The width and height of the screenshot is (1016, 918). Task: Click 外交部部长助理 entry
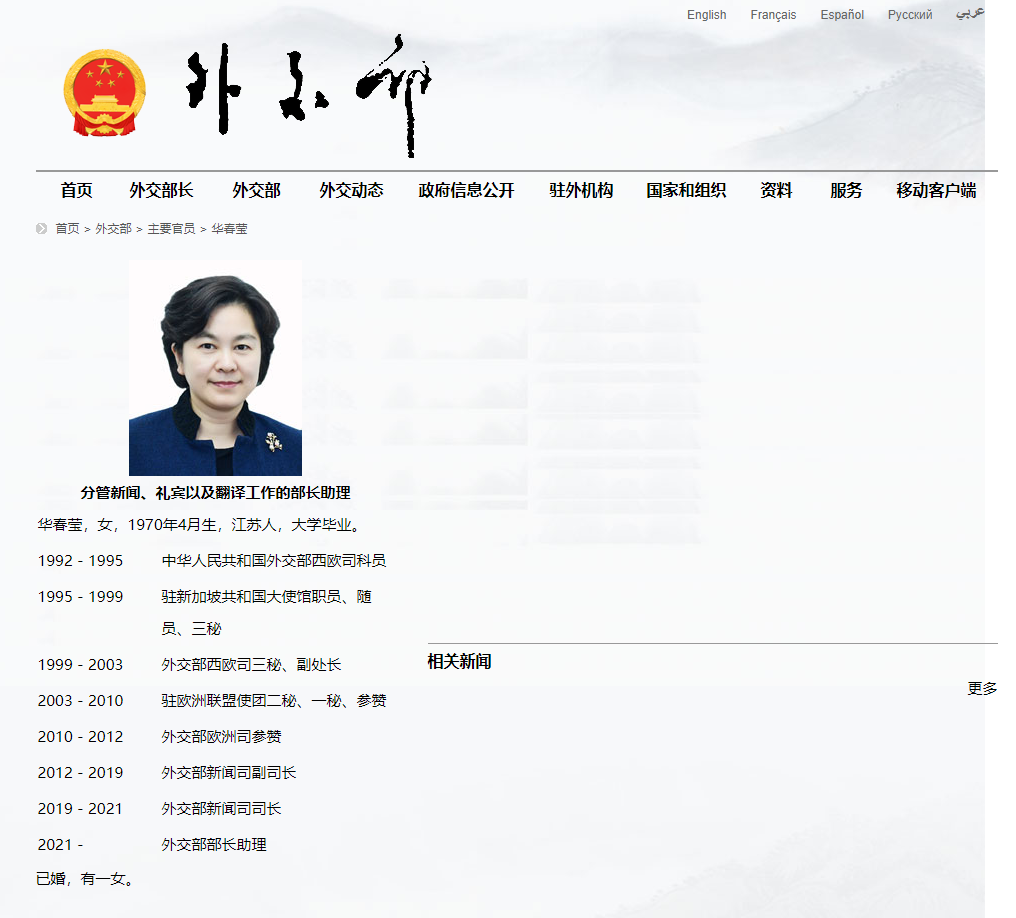(x=214, y=845)
